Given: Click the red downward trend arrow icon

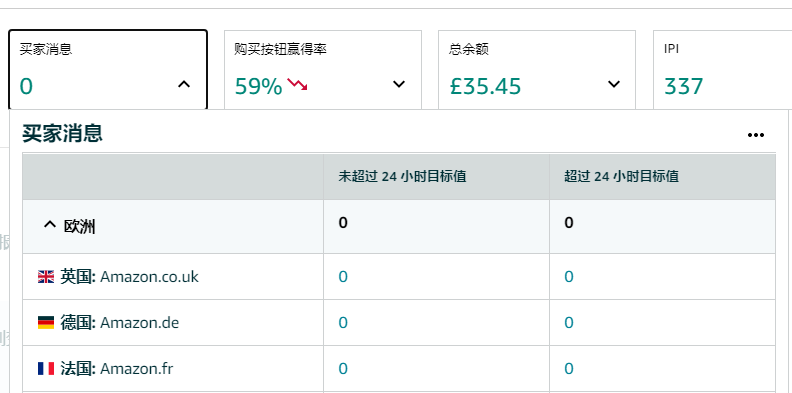Looking at the screenshot, I should tap(298, 84).
